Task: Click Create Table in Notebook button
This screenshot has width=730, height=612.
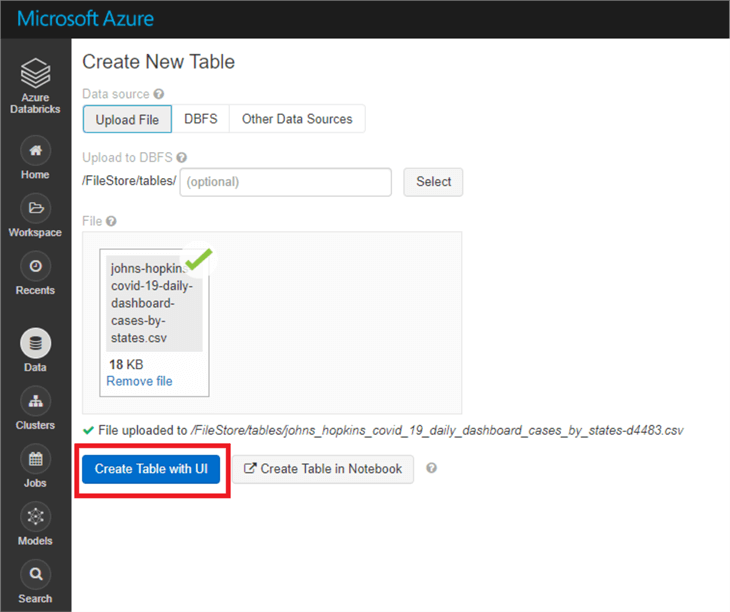Action: pos(323,469)
